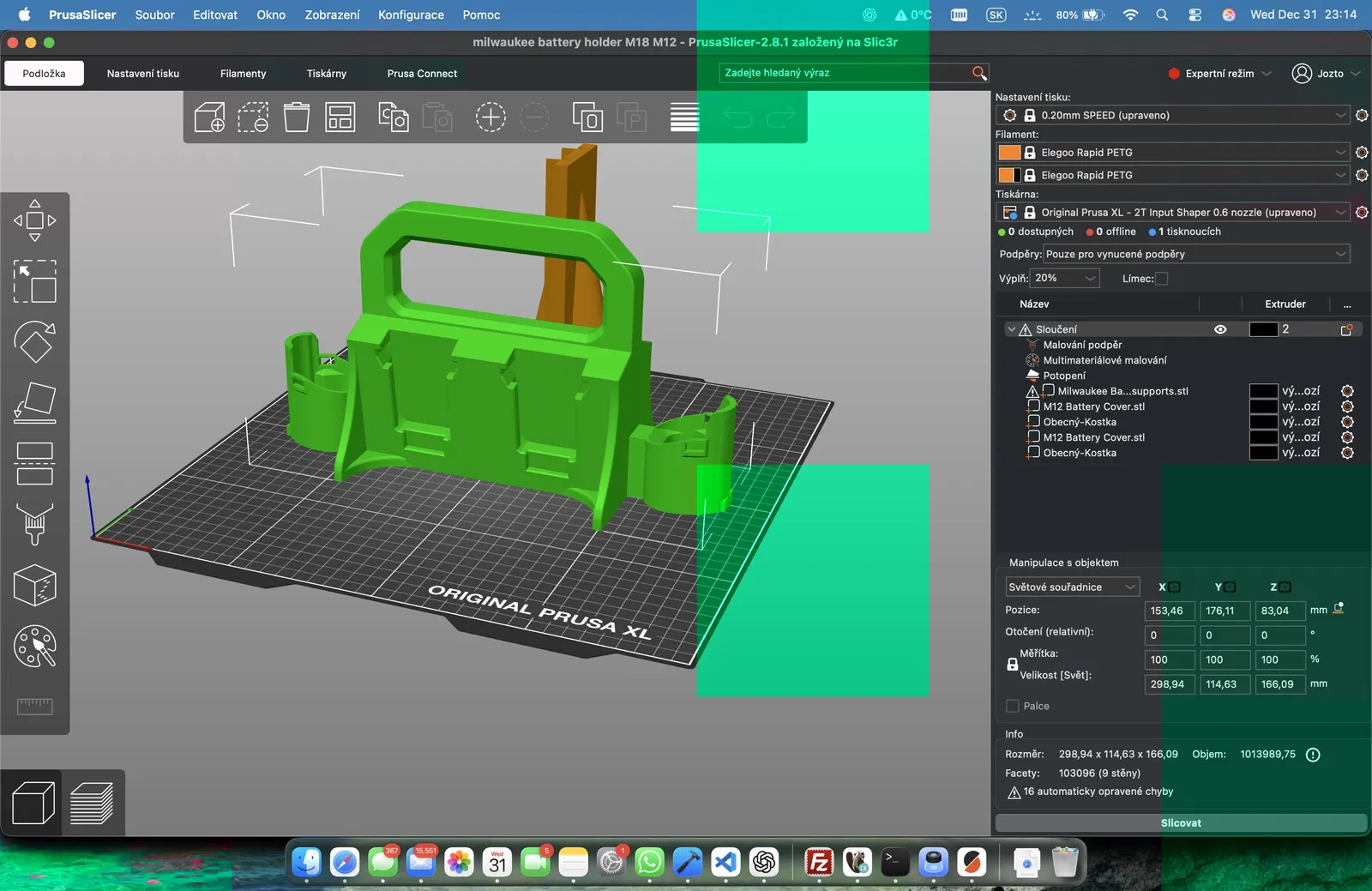Select the Rotate tool
Viewport: 1372px width, 891px height.
34,342
